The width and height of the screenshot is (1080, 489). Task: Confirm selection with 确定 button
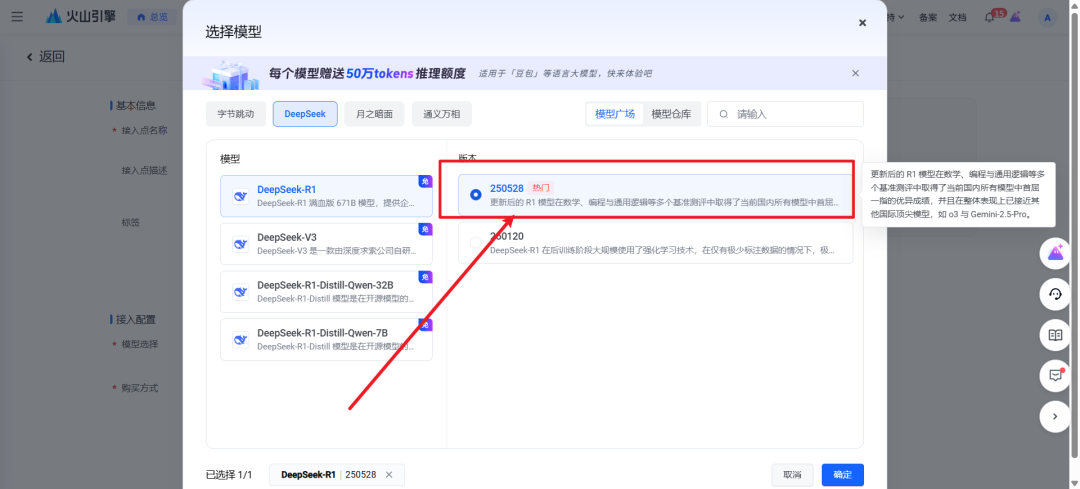click(842, 475)
